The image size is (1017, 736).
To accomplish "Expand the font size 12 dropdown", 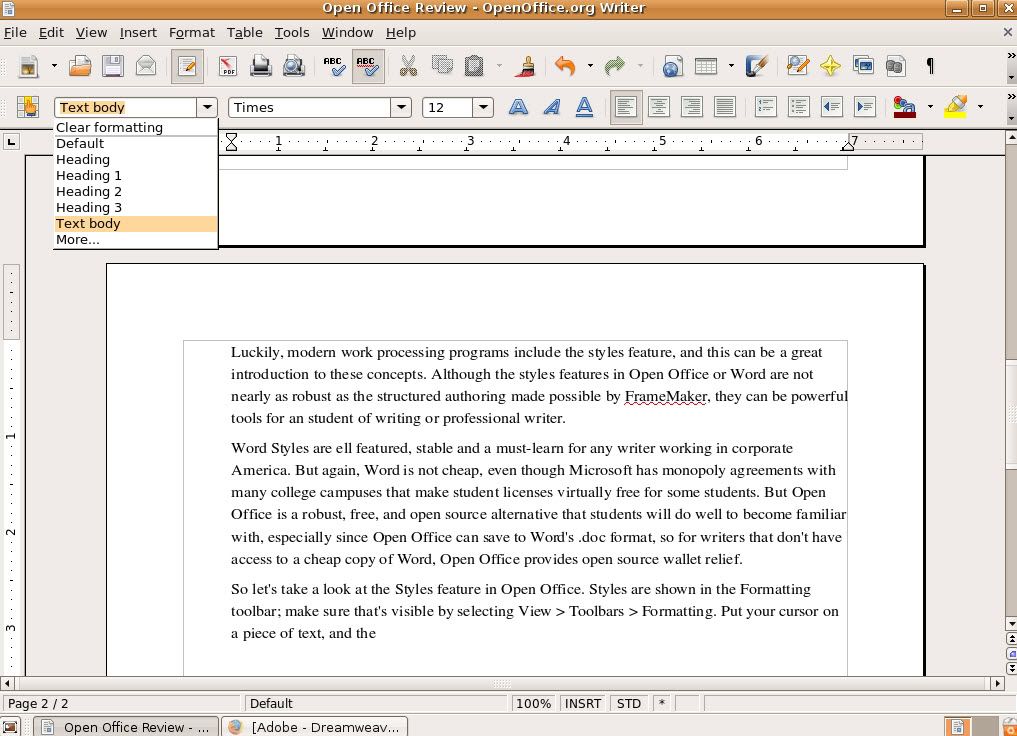I will 483,107.
